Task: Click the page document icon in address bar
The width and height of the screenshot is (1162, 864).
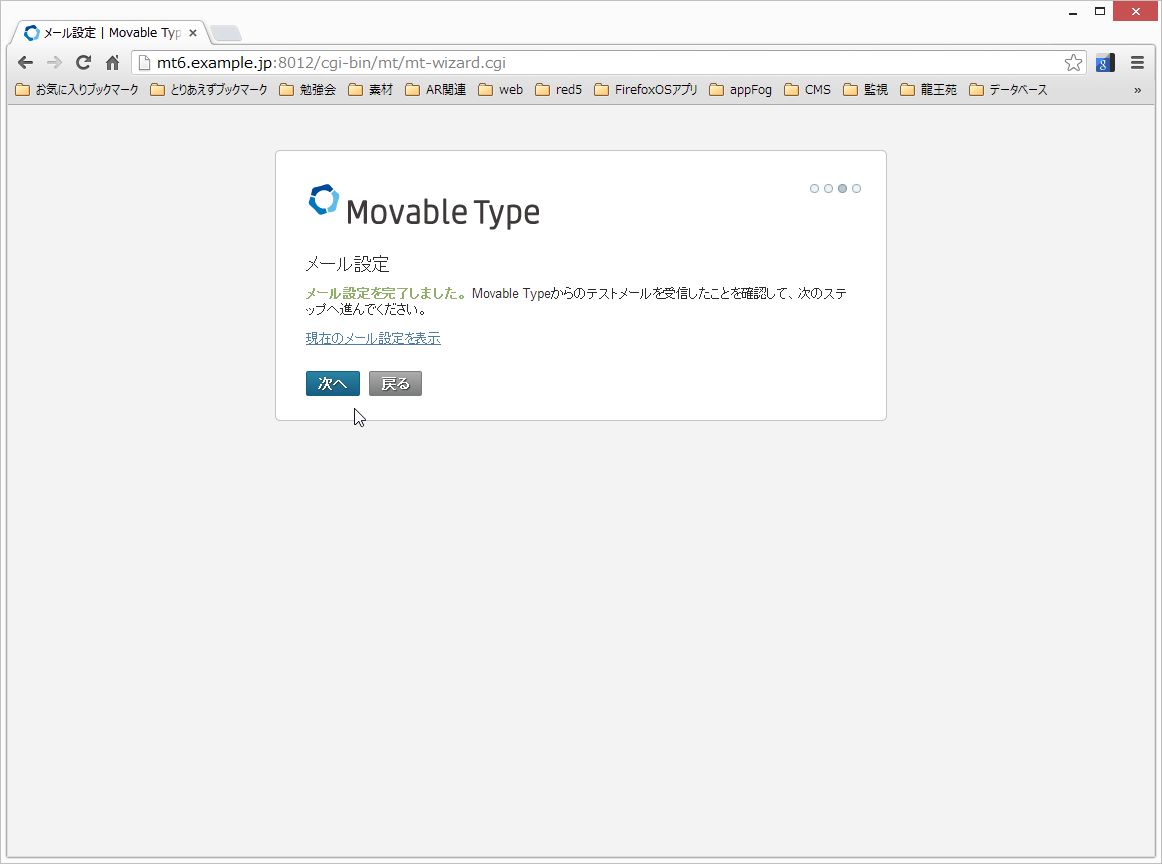Action: (x=145, y=63)
